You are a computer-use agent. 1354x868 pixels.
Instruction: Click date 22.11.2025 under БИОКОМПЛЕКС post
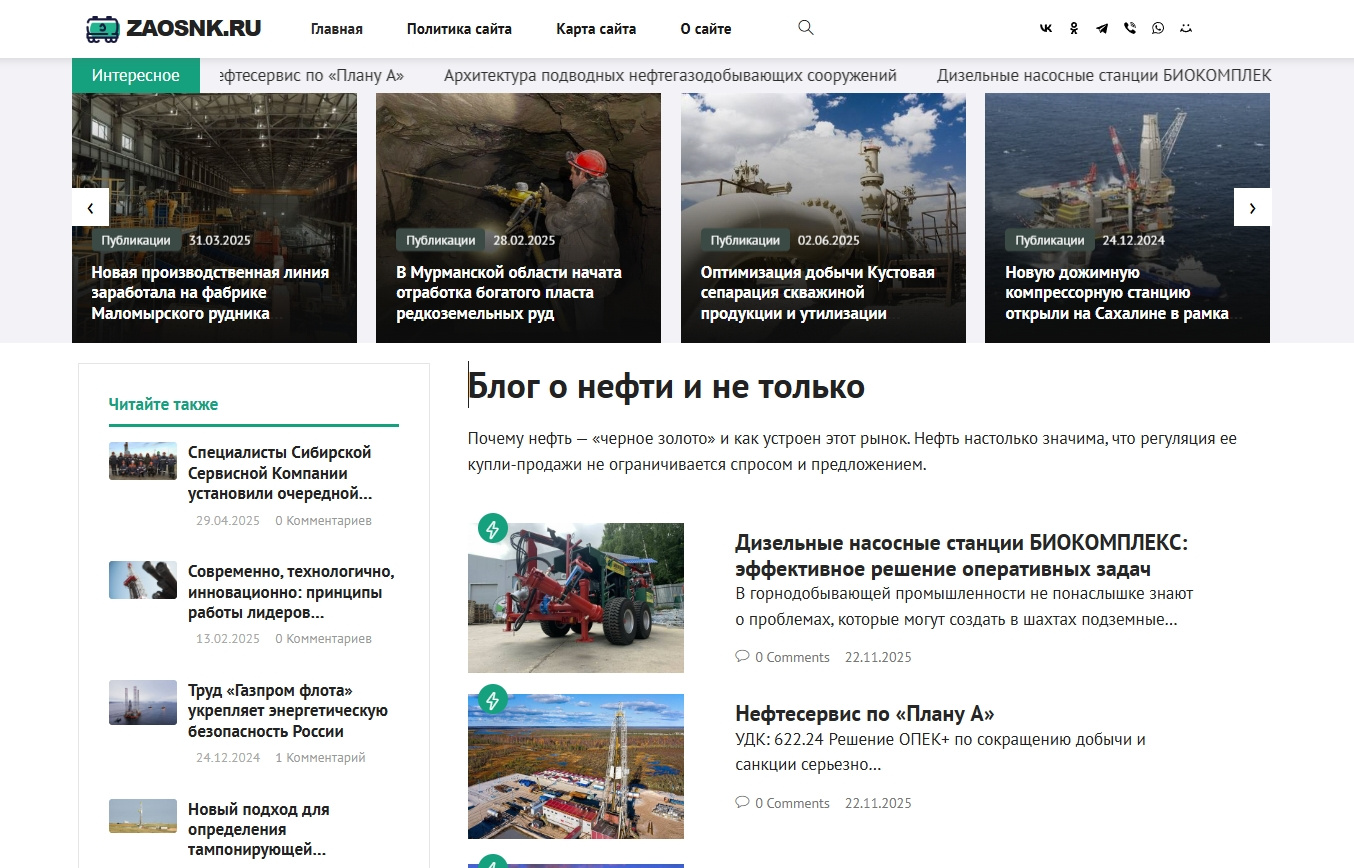(878, 658)
